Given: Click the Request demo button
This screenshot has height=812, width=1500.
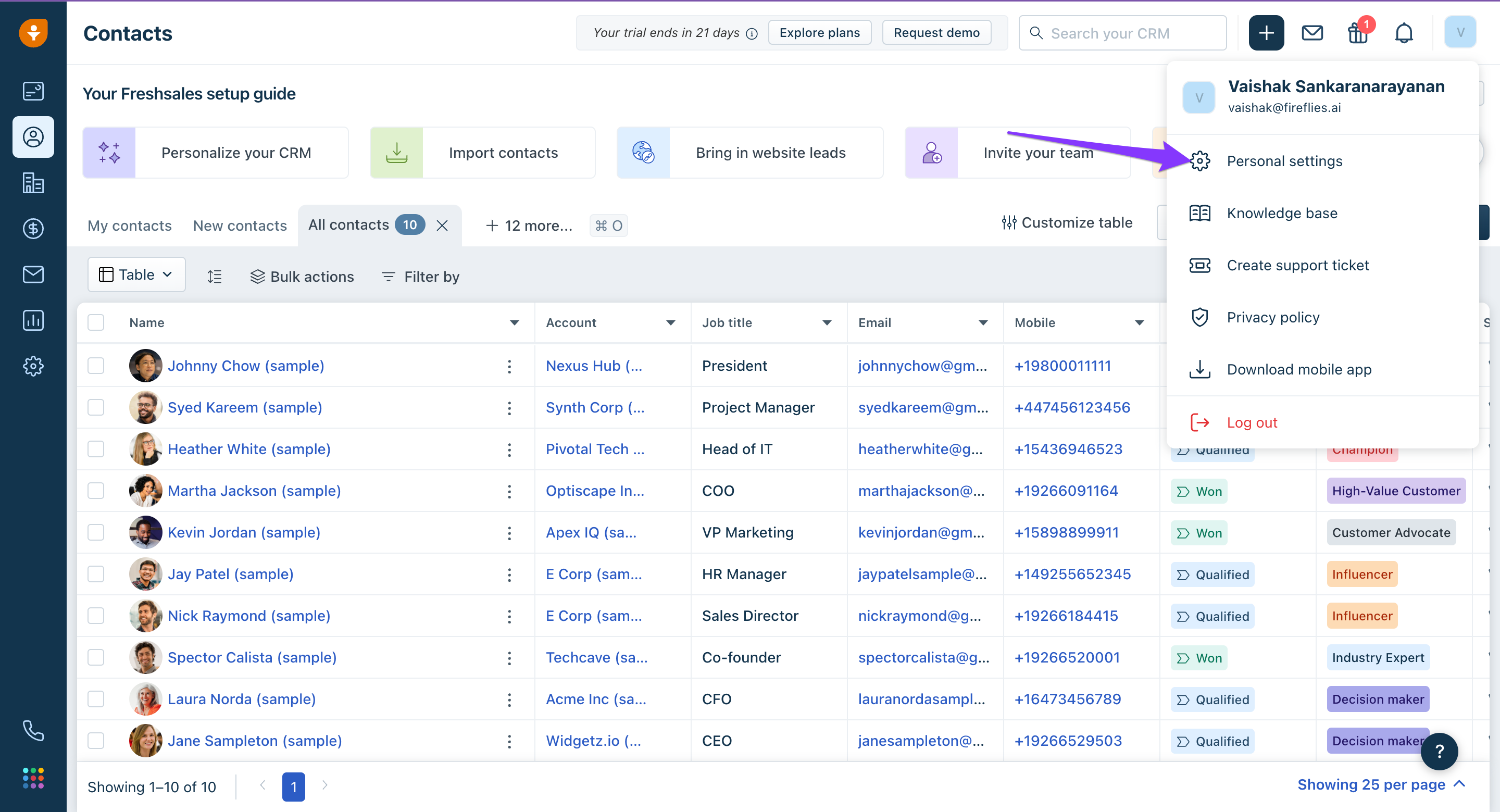Looking at the screenshot, I should click(936, 33).
